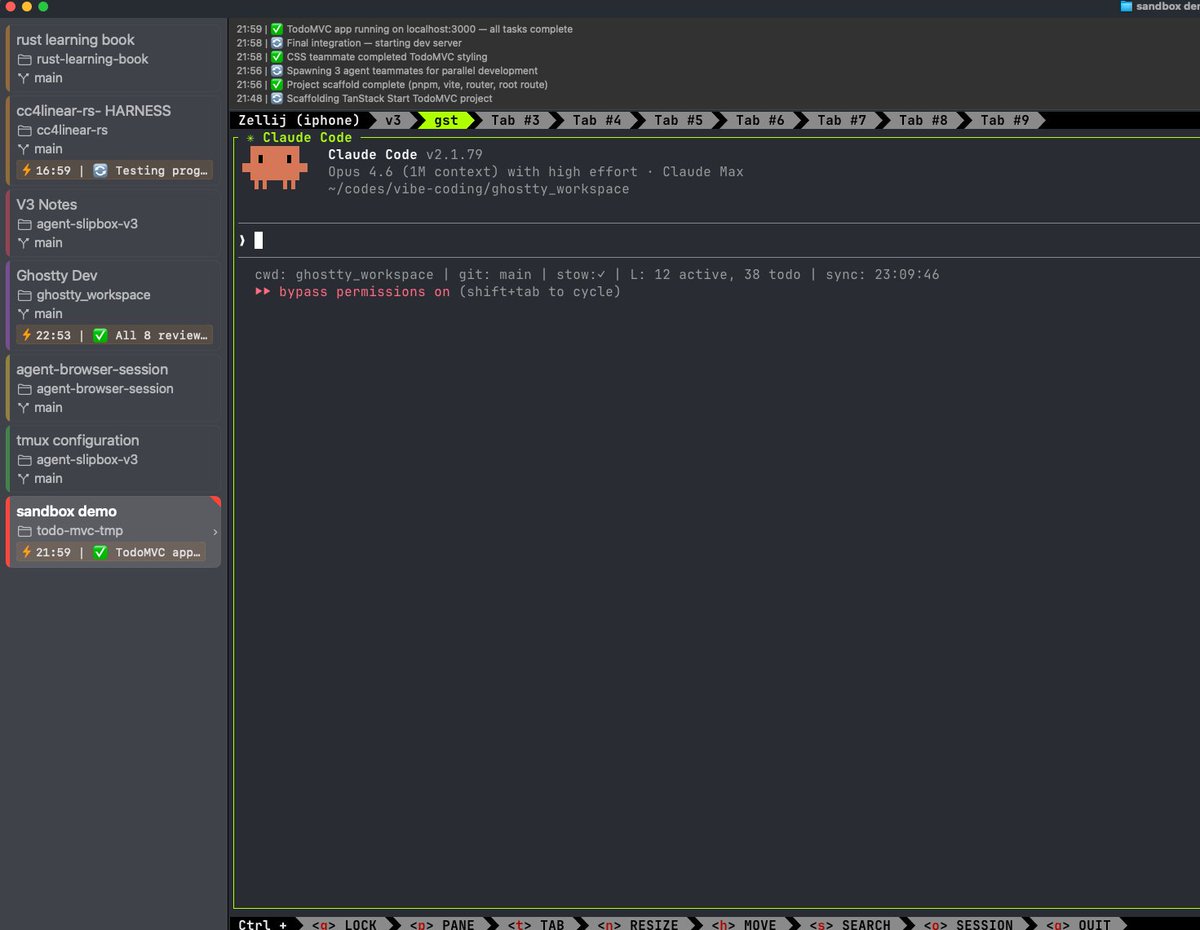
Task: Open the agent-browser-session workspace title
Action: click(x=92, y=370)
